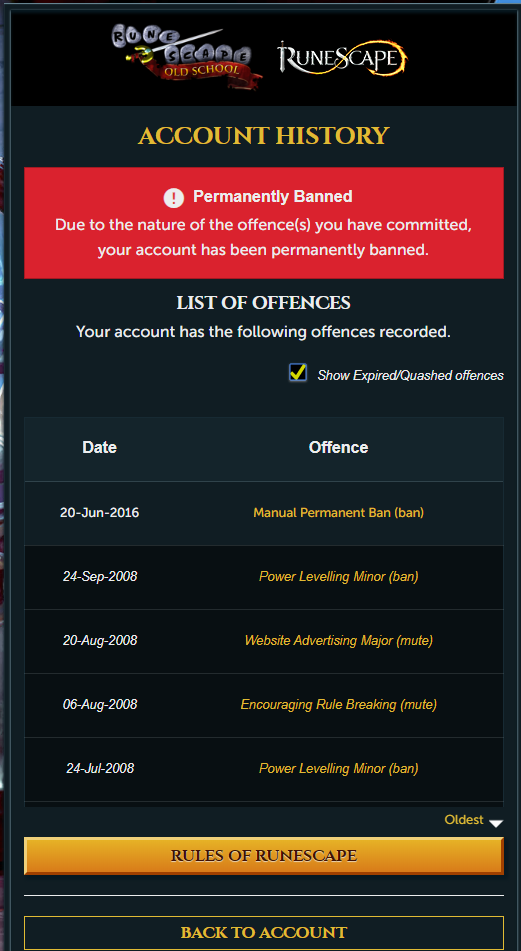
Task: Open the Oldest sort option
Action: pos(464,820)
